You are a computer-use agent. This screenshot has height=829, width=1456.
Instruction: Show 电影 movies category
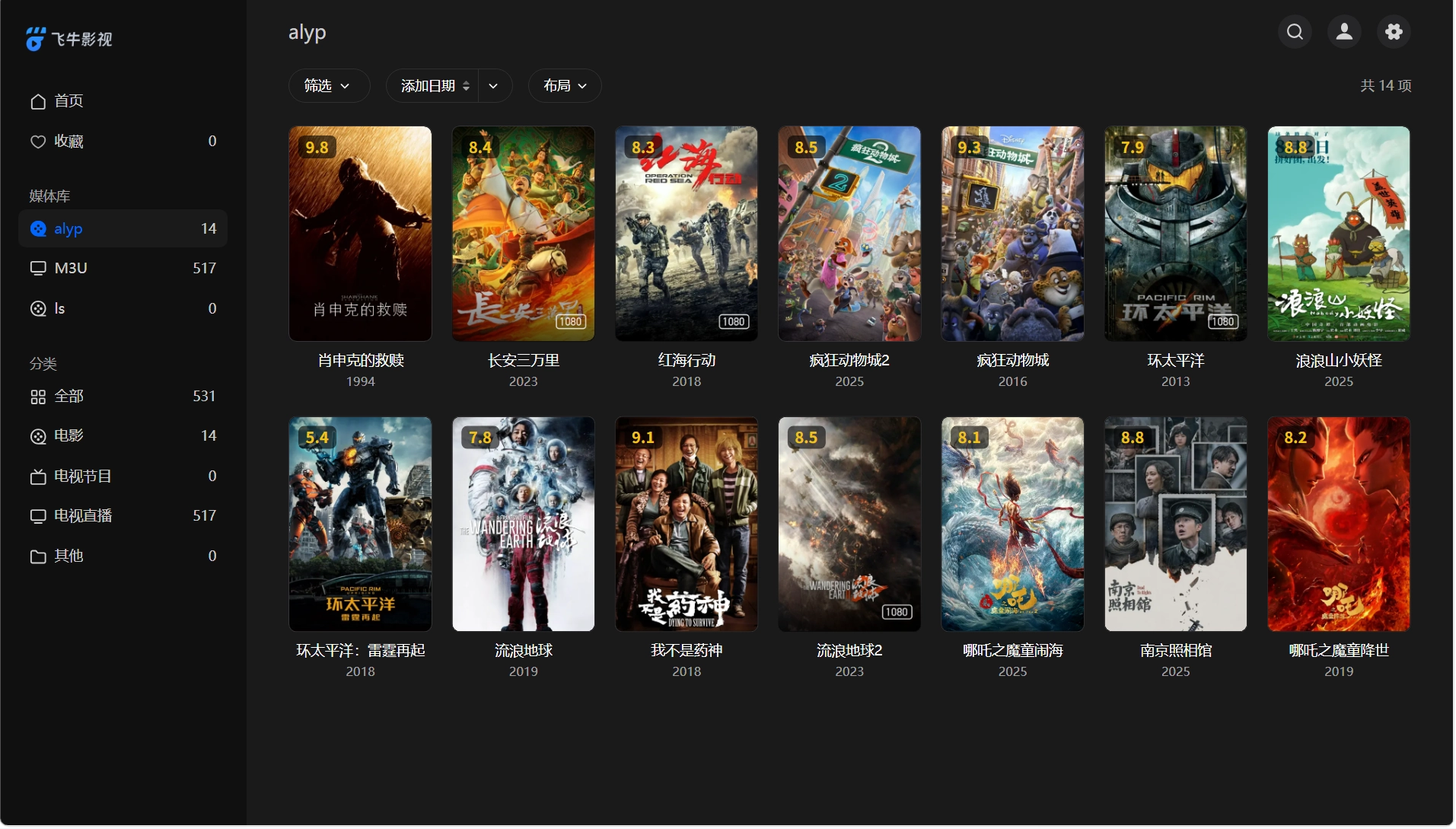click(x=123, y=436)
